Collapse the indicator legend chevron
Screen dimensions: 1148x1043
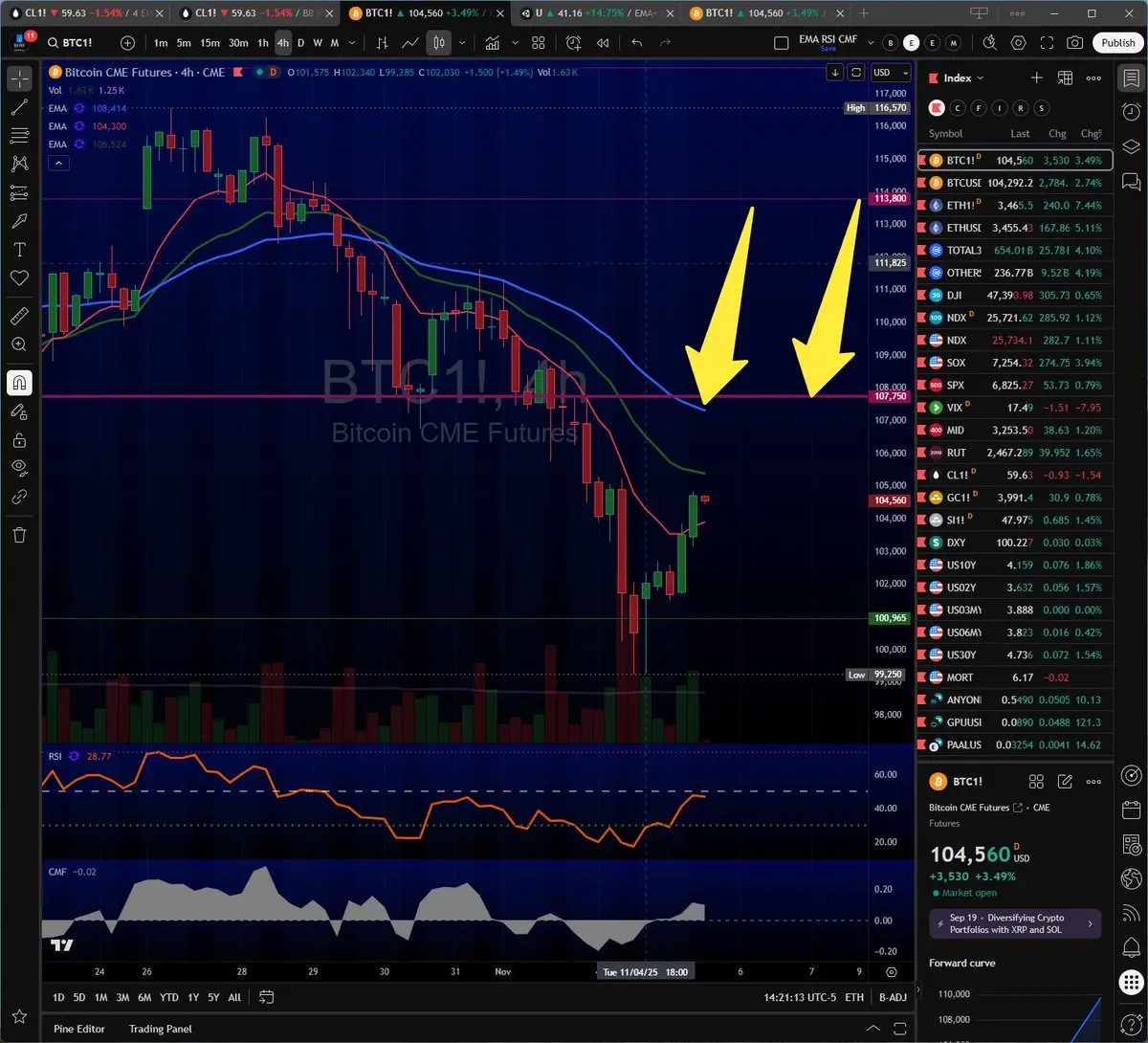tap(58, 164)
